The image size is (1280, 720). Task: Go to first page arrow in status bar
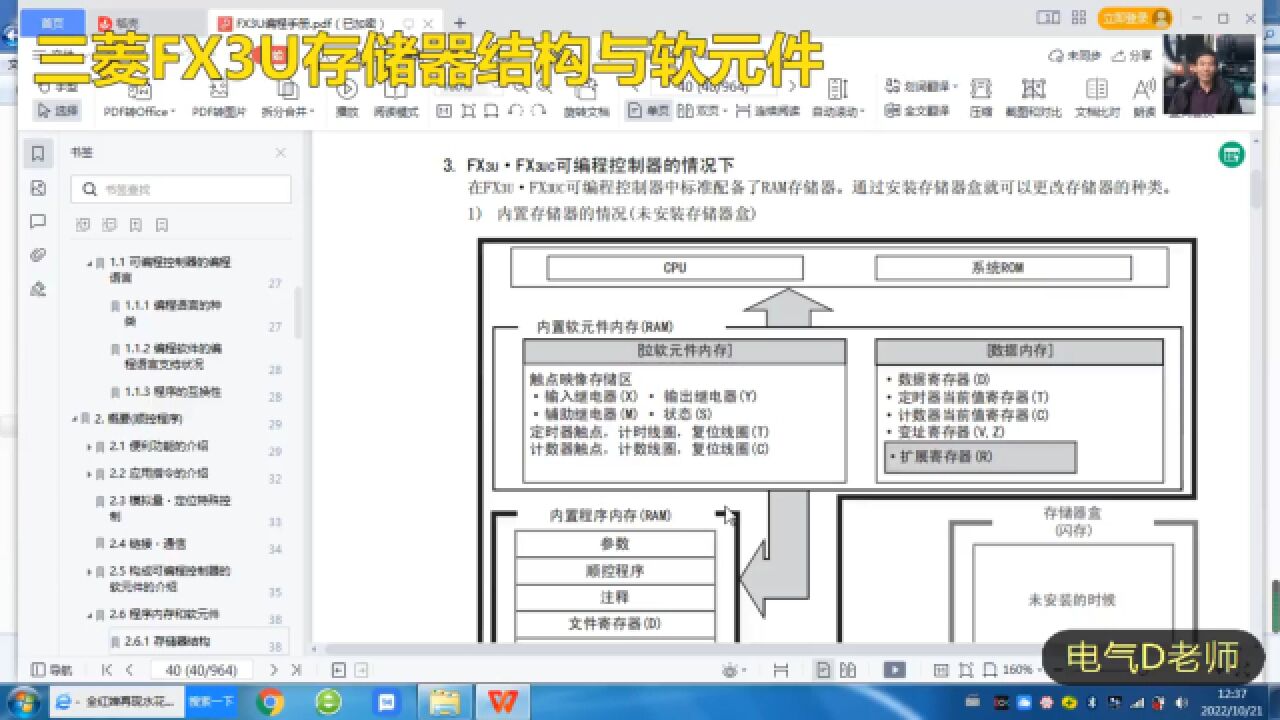coord(107,670)
